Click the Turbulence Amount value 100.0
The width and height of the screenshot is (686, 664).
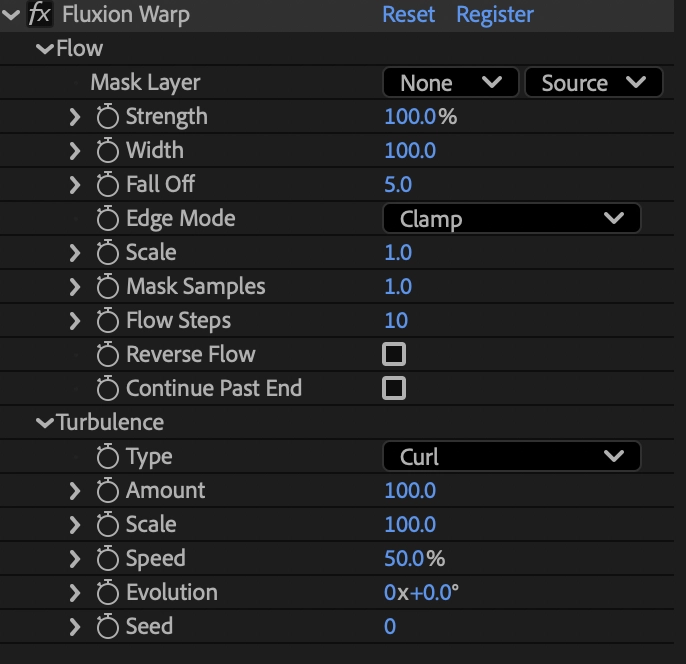coord(410,491)
